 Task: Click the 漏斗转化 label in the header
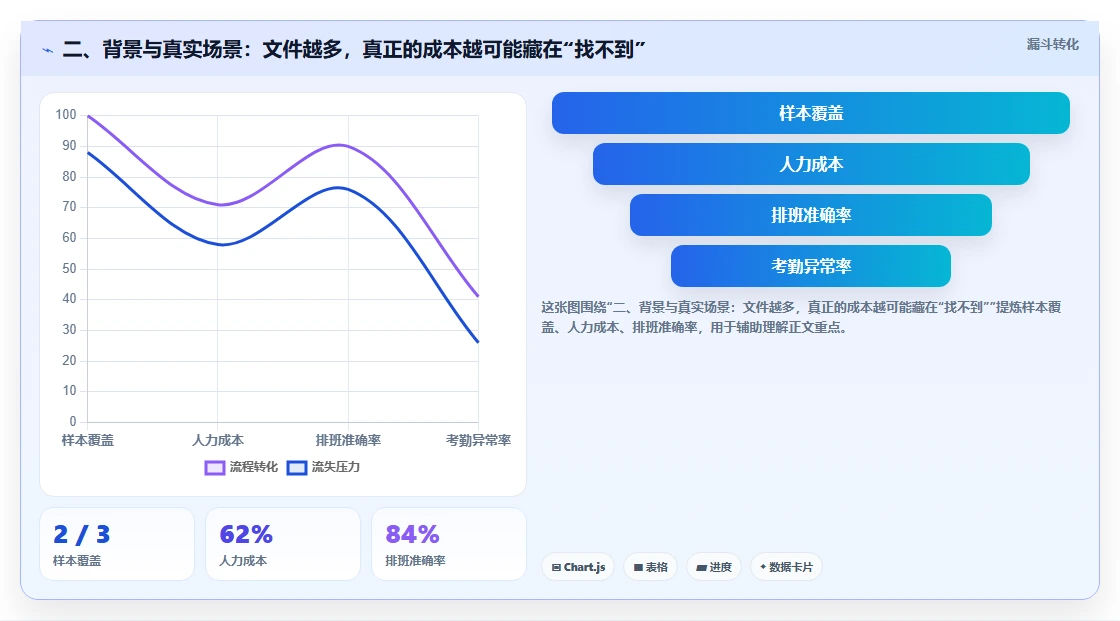tap(1053, 44)
